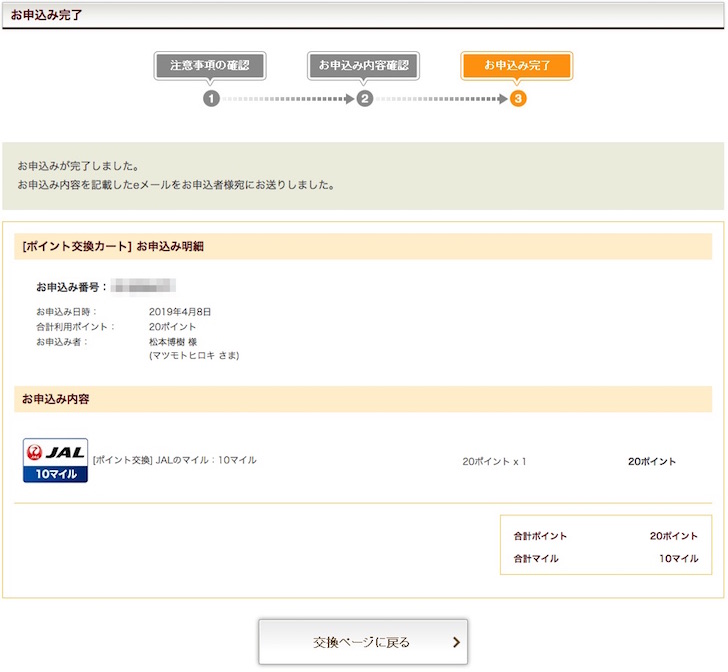The height and width of the screenshot is (672, 728).
Task: Click the orange step 3 circle indicator
Action: 518,98
